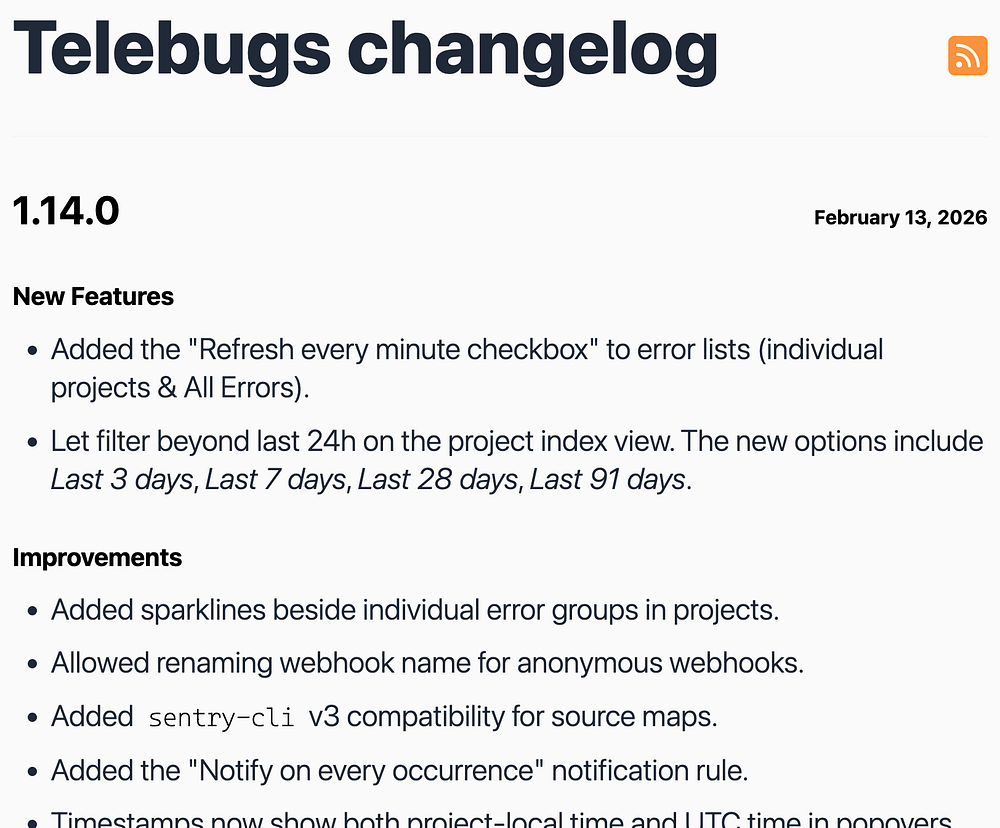Click the Telebugs changelog title
Screen dimensions: 1000x828
click(x=365, y=51)
